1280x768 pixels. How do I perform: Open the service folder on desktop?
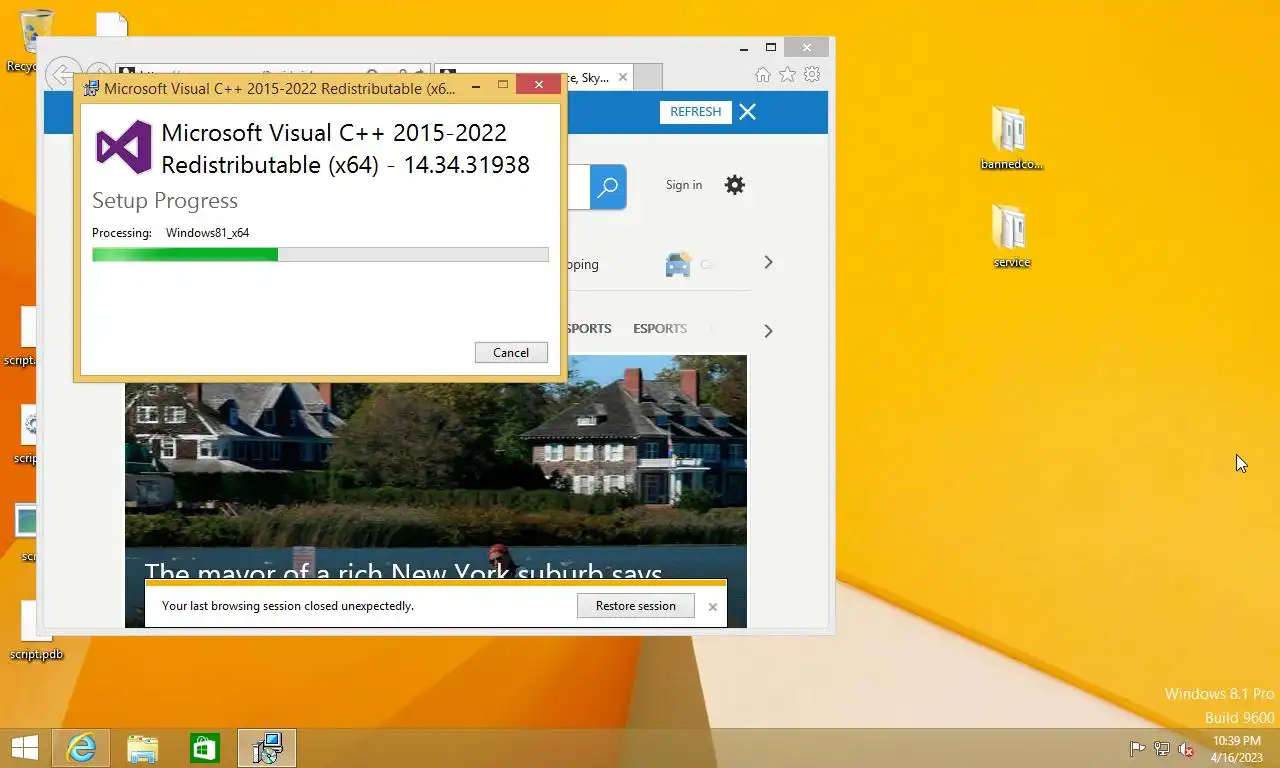[1011, 237]
